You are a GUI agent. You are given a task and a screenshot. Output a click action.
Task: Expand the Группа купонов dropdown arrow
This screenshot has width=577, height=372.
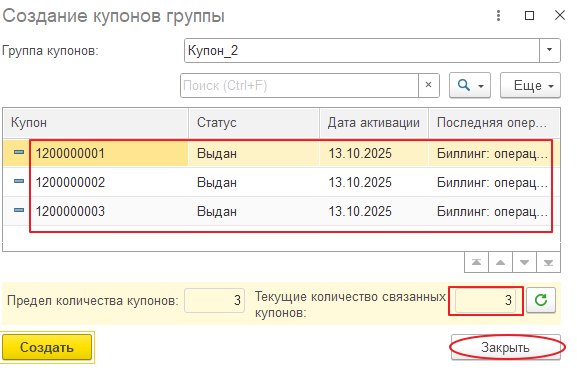click(549, 50)
